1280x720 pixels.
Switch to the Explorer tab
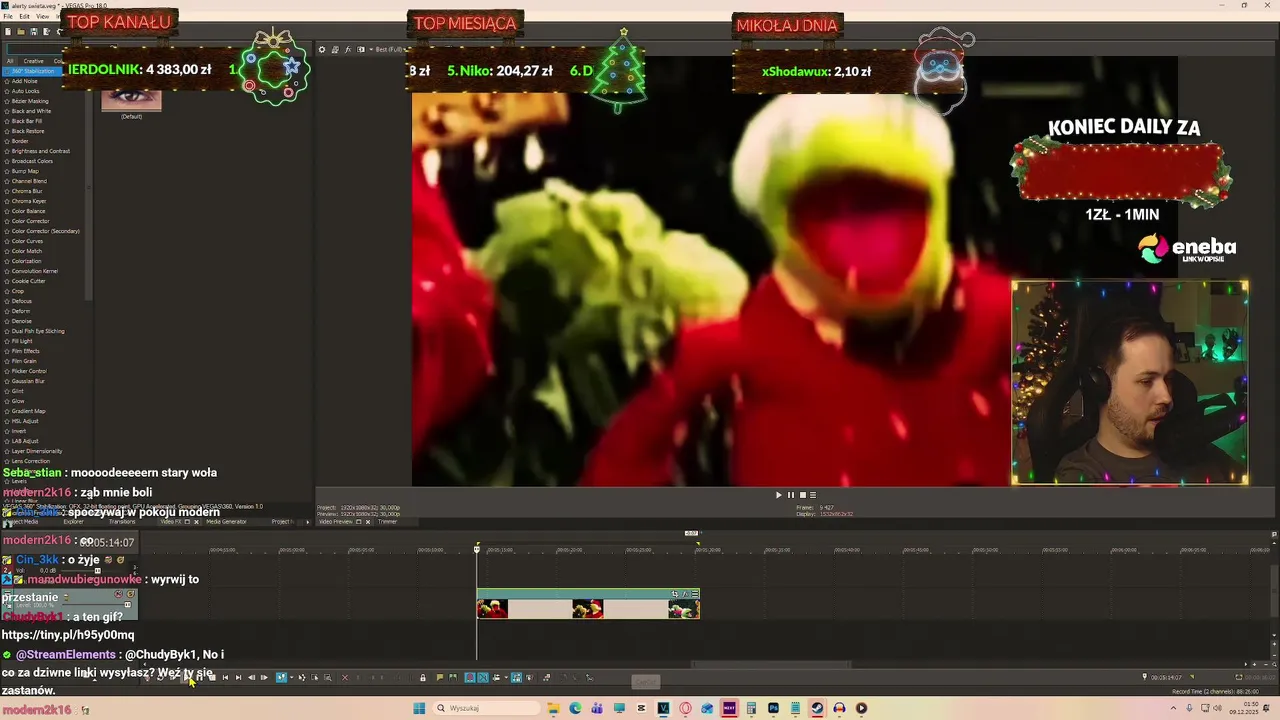(x=74, y=522)
